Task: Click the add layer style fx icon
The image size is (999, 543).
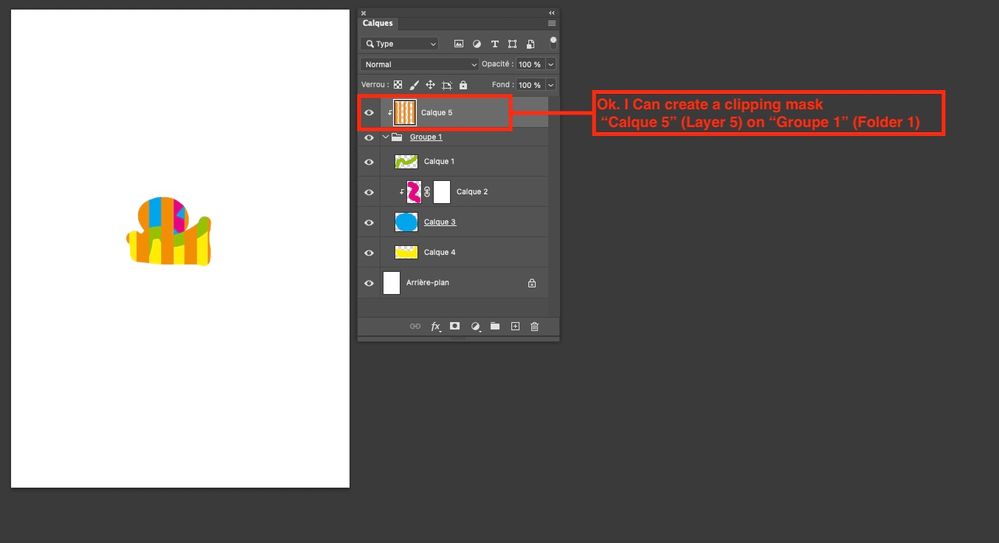Action: [x=436, y=326]
